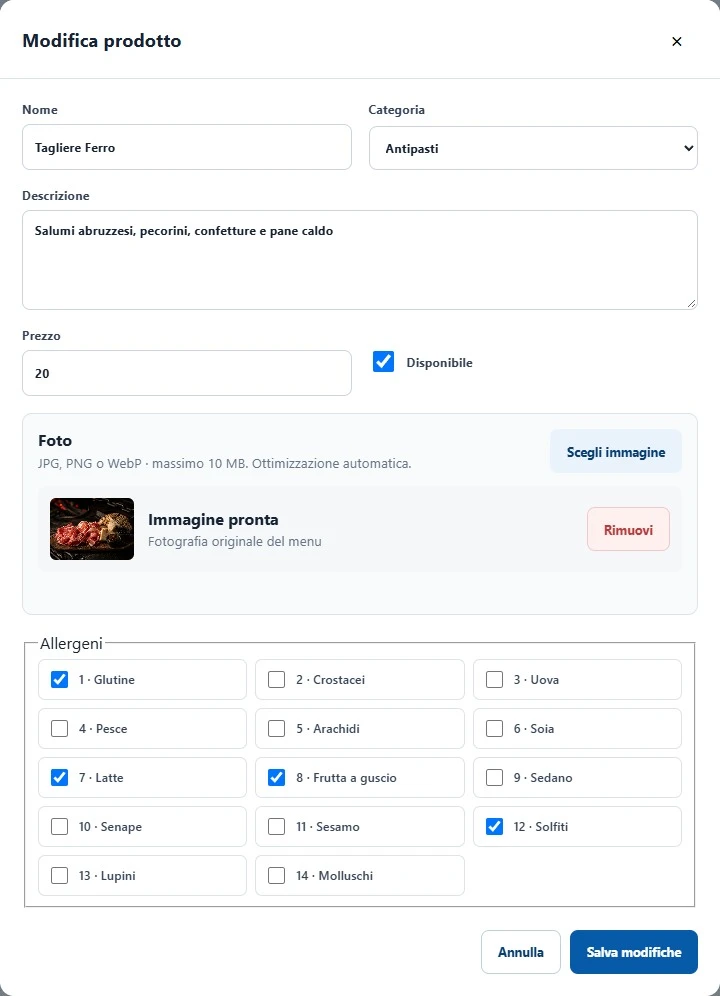This screenshot has width=720, height=996.
Task: Tick the 4 · Pesce allergen checkbox
Action: (59, 728)
